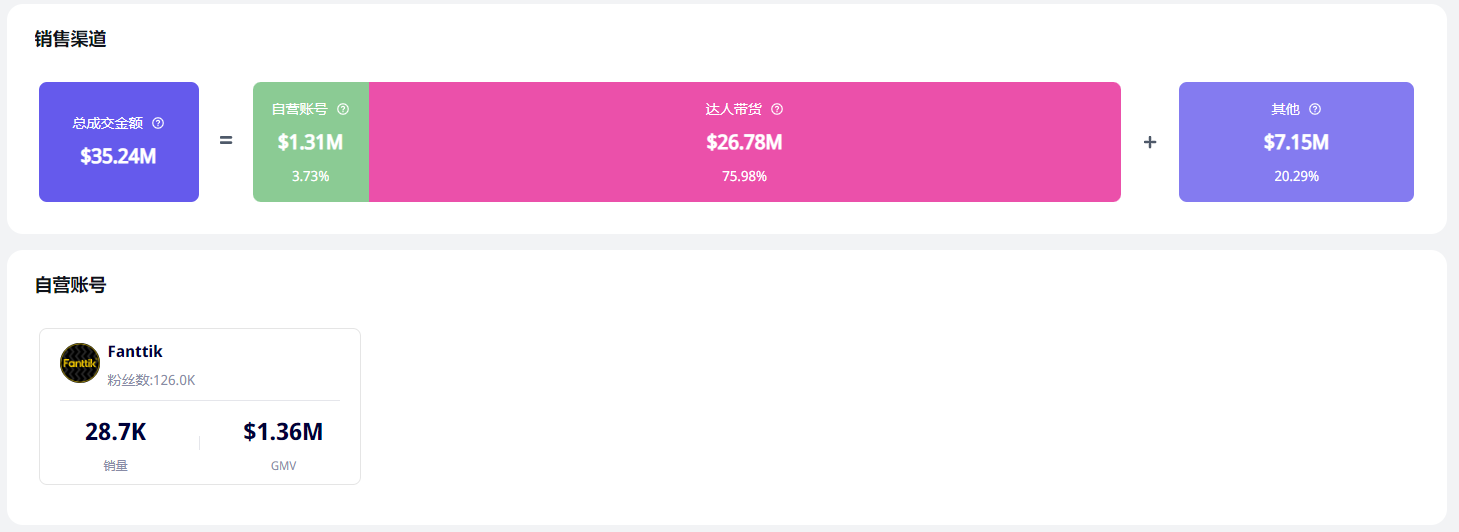Click the $1.36M GMV figure
Viewport: 1459px width, 532px height.
click(283, 432)
